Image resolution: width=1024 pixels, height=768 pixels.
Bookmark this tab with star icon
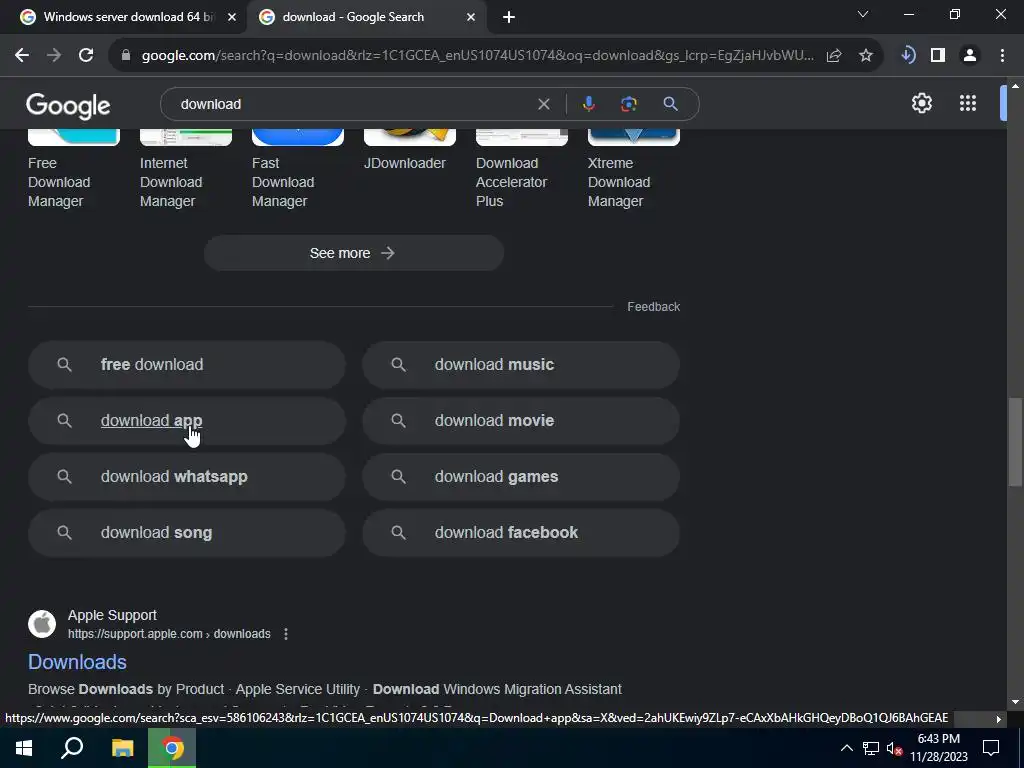point(866,56)
